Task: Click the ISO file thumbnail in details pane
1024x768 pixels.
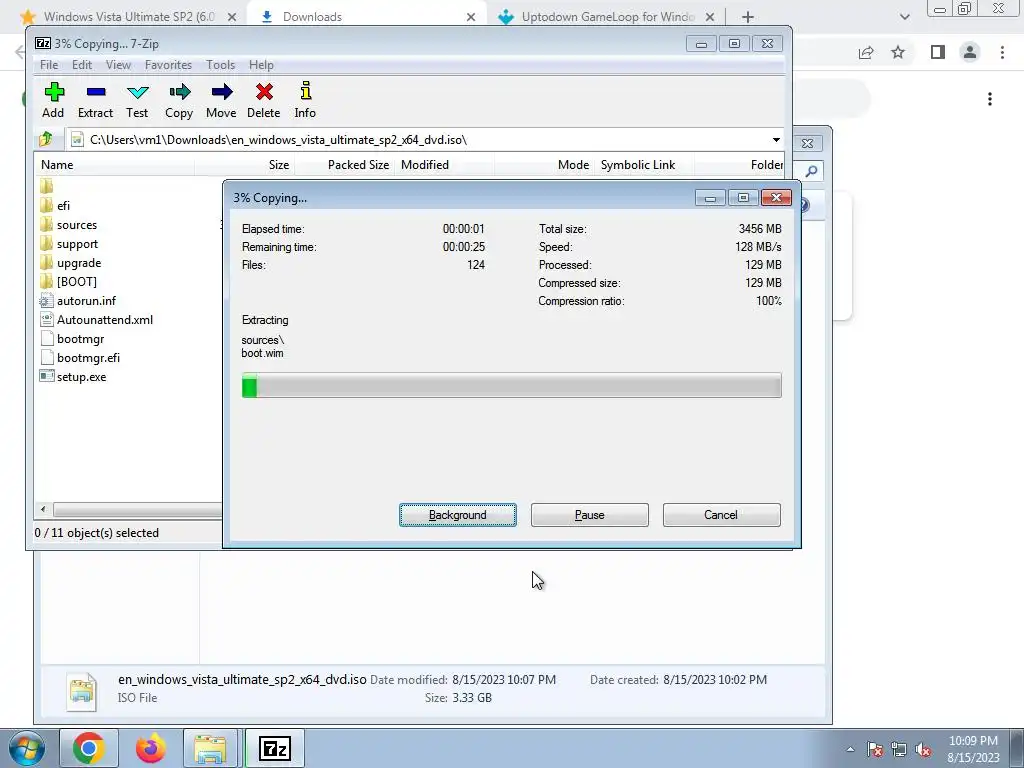Action: pyautogui.click(x=82, y=691)
